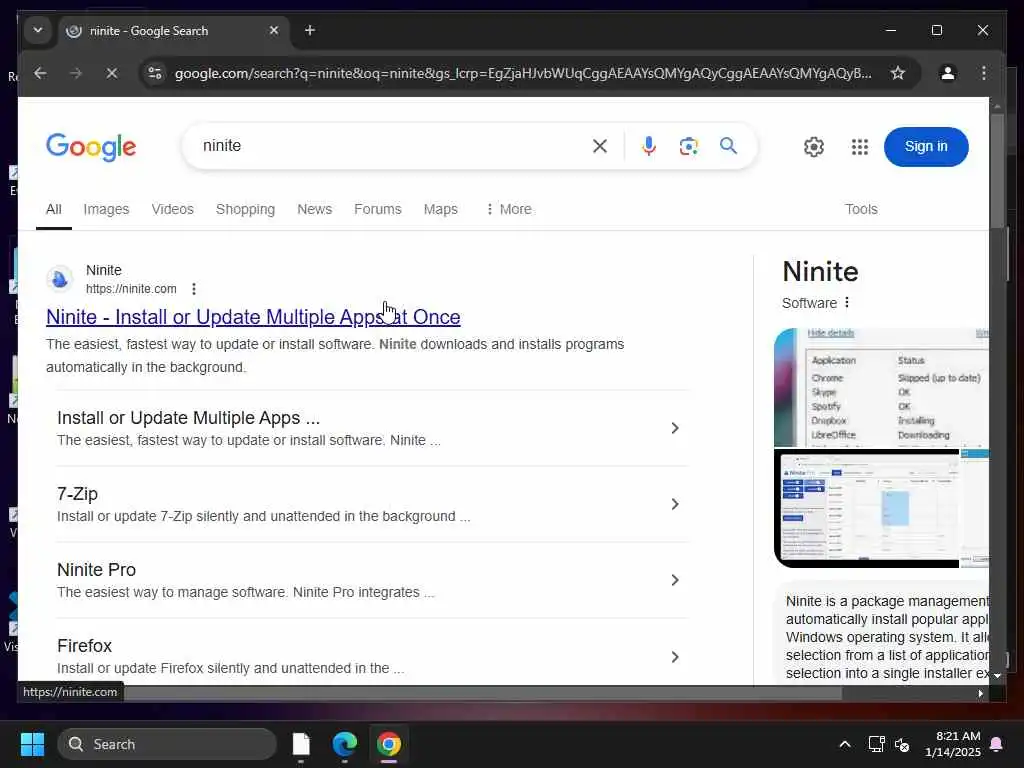Open muted volume tray icon
Viewport: 1024px width, 768px height.
pyautogui.click(x=902, y=744)
